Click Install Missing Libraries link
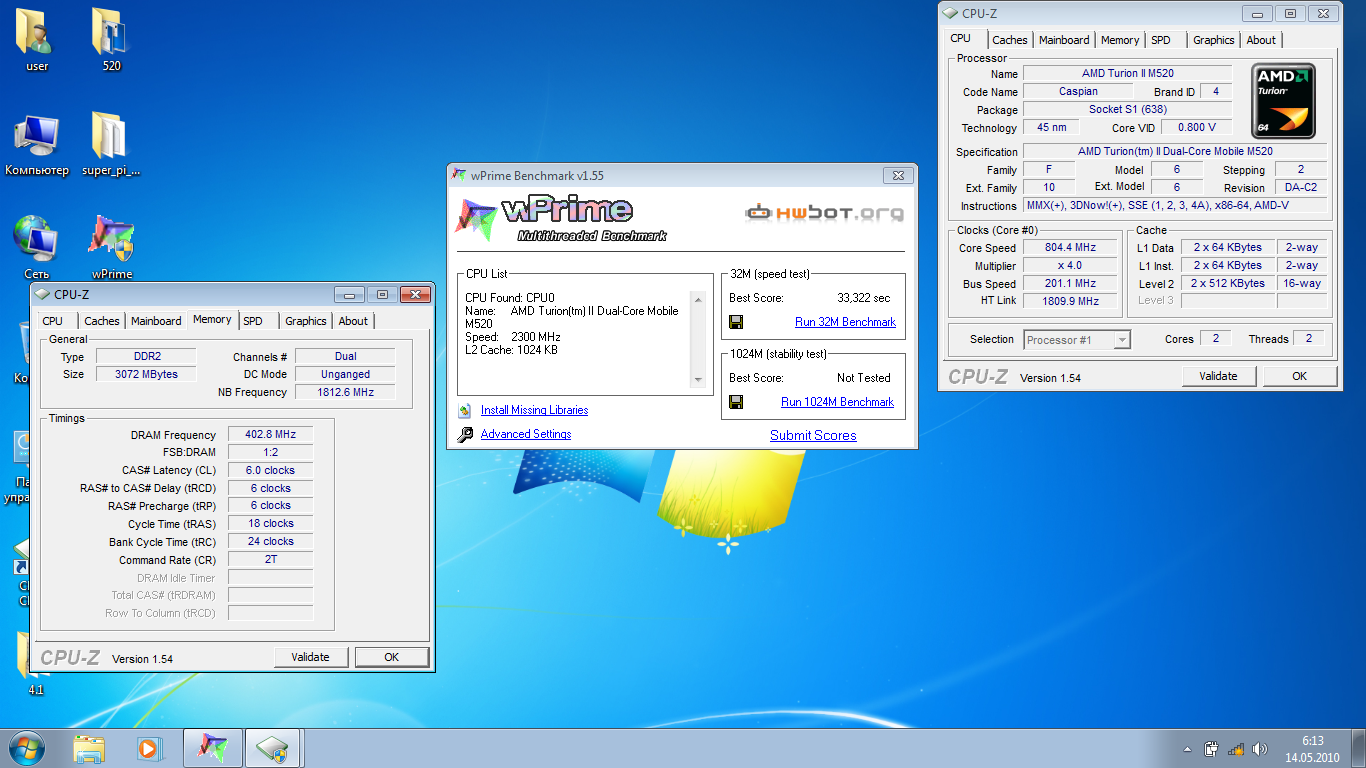Screen dimensions: 1366x768 pyautogui.click(x=534, y=410)
